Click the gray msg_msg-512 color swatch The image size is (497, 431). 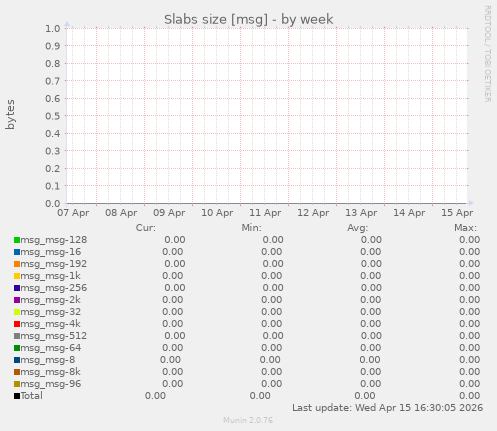[17, 336]
